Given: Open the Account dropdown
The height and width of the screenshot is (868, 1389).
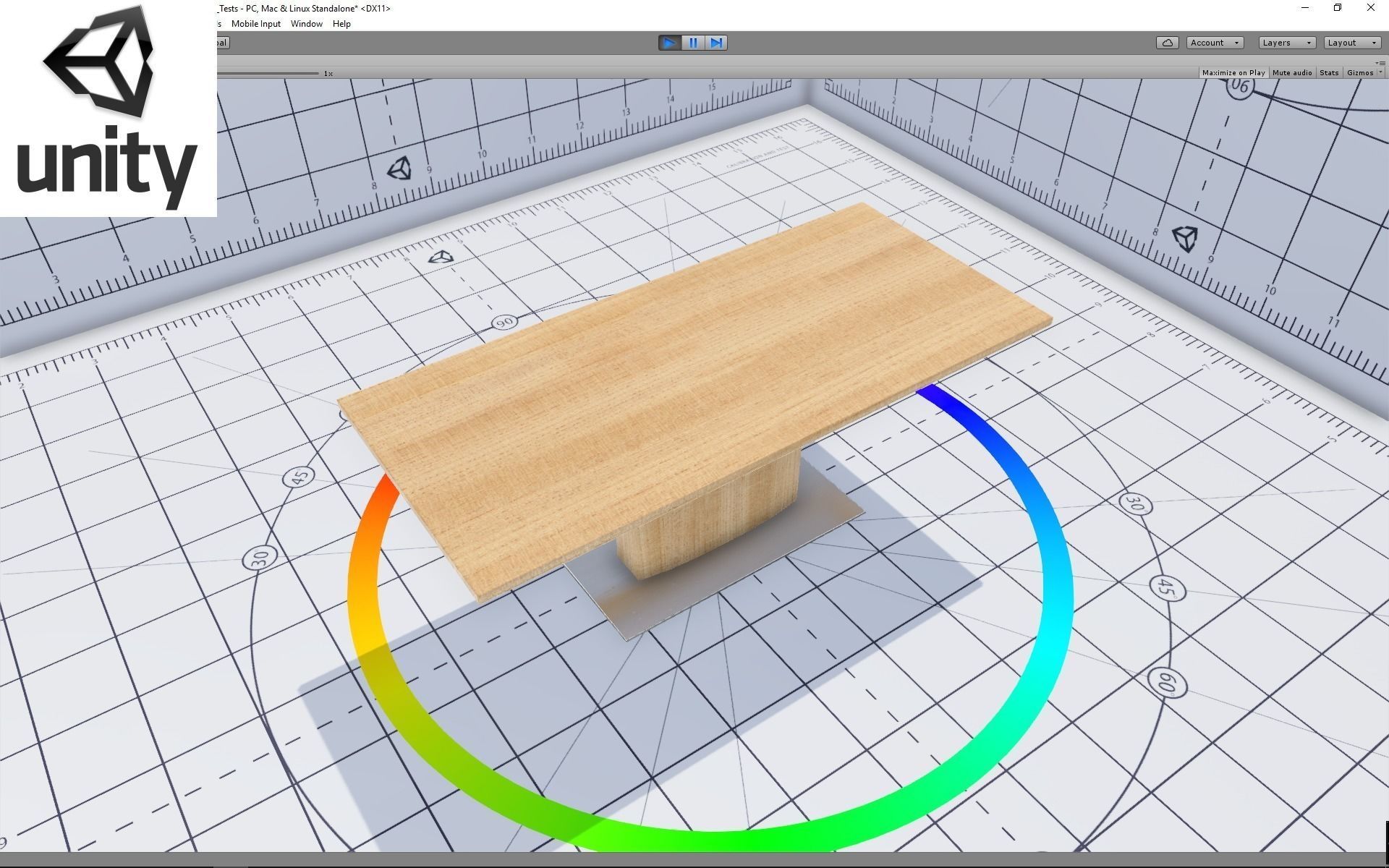Looking at the screenshot, I should tap(1215, 43).
